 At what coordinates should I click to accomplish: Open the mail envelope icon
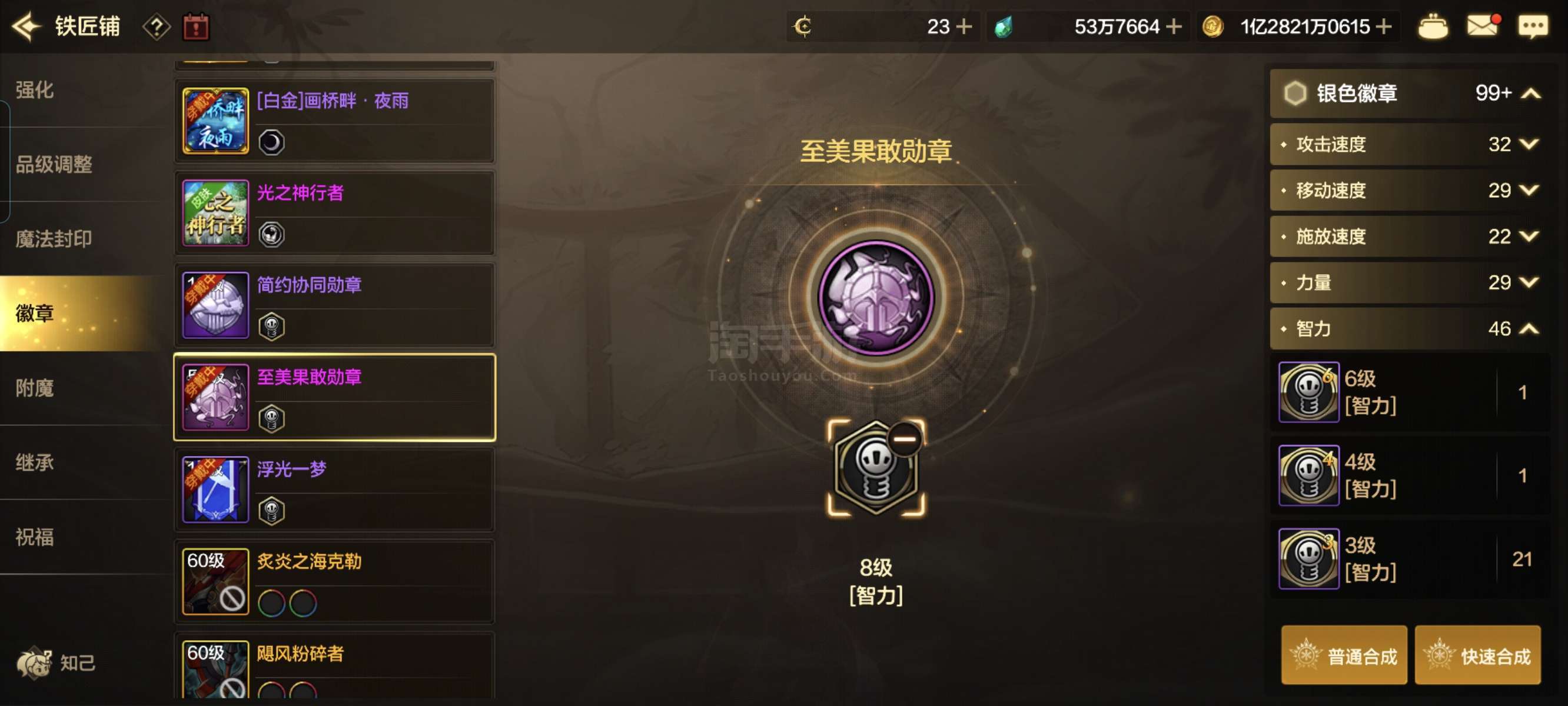pyautogui.click(x=1483, y=26)
